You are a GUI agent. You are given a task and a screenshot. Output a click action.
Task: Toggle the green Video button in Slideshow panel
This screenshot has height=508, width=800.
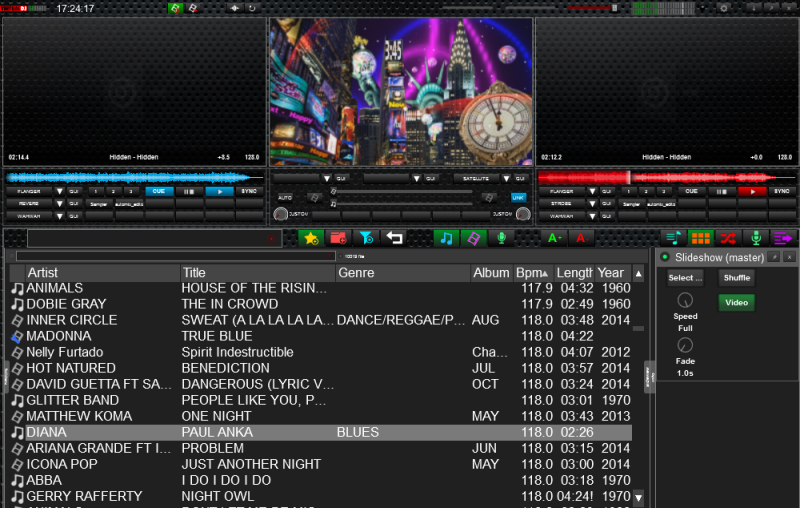[x=736, y=302]
